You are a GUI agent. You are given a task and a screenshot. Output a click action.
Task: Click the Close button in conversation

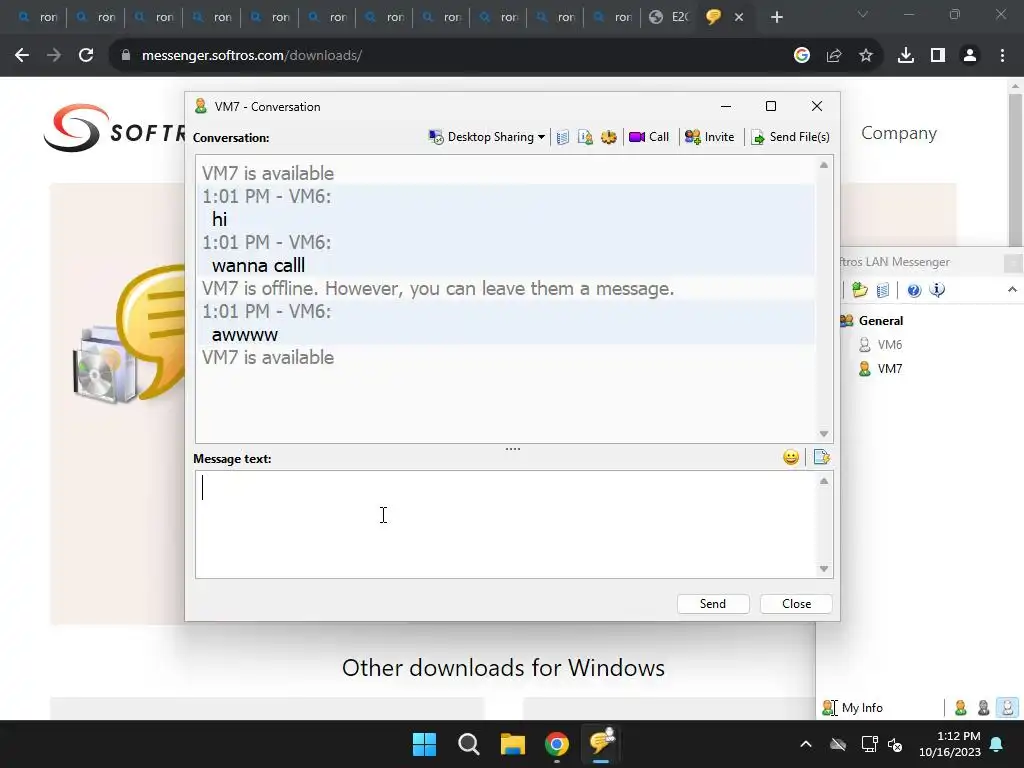point(796,604)
